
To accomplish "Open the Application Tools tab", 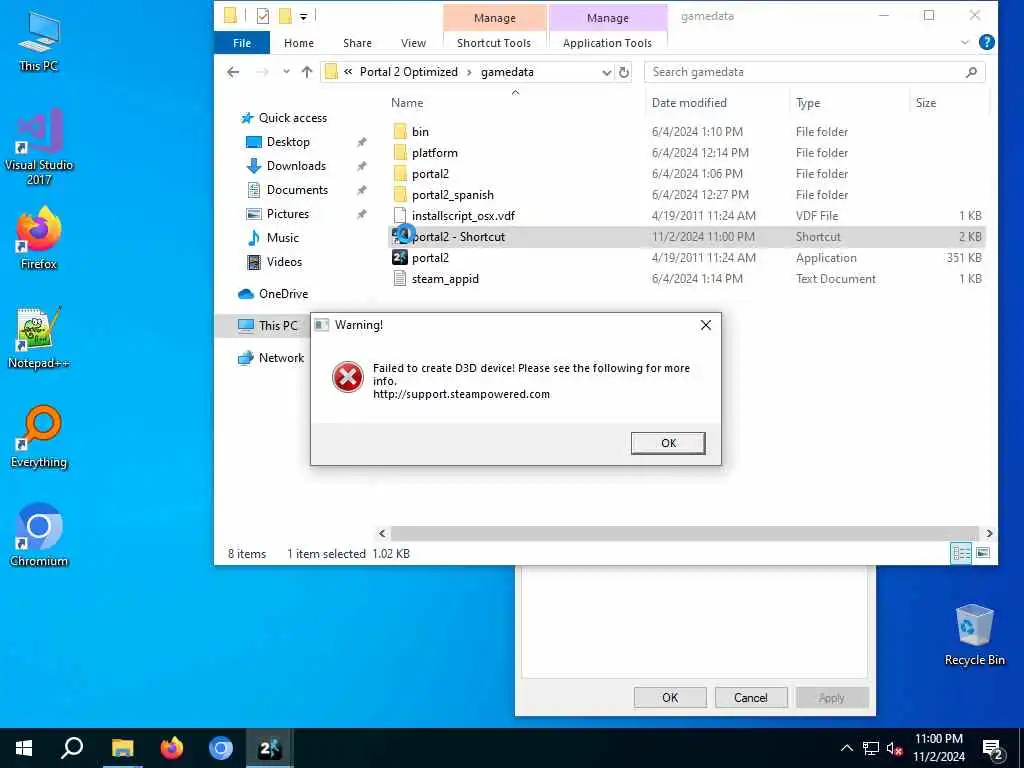I will (x=607, y=43).
